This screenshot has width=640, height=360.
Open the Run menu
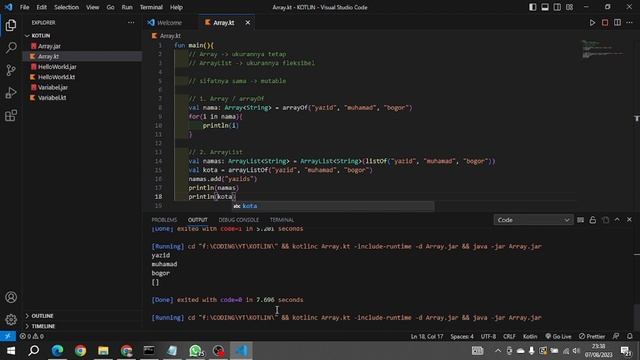point(127,7)
